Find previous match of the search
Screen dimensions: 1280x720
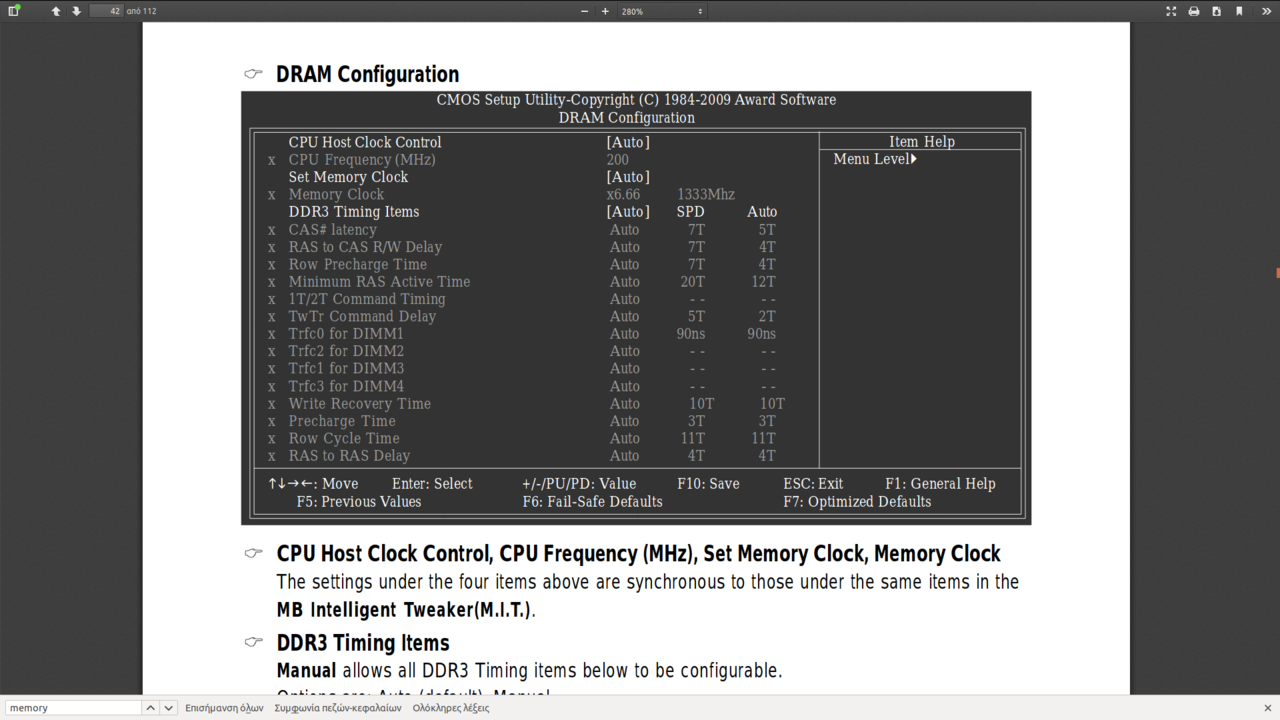click(150, 707)
